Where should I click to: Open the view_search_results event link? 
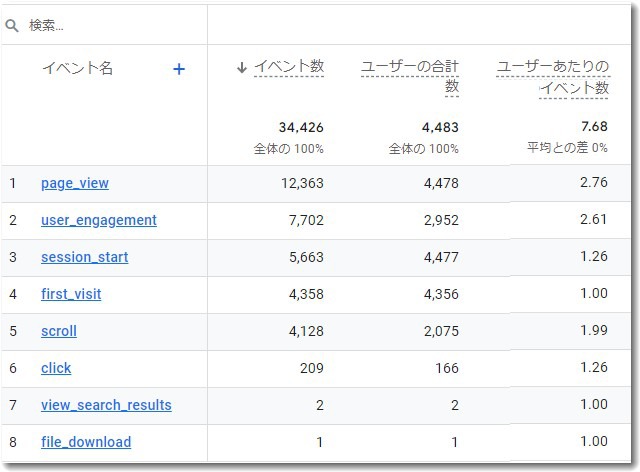(x=106, y=405)
